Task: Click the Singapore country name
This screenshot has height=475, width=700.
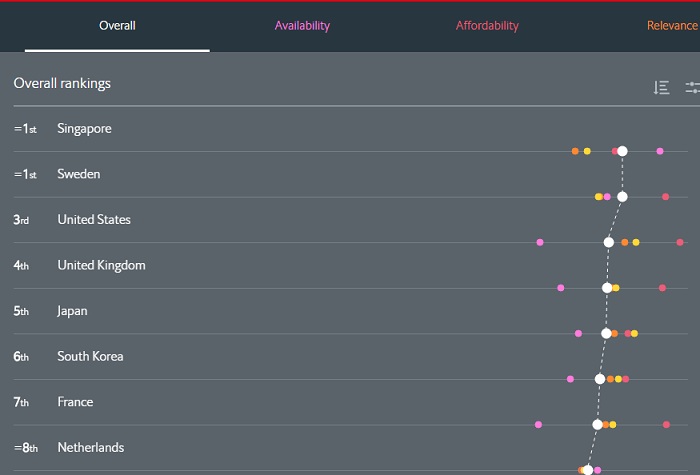Action: (x=84, y=129)
